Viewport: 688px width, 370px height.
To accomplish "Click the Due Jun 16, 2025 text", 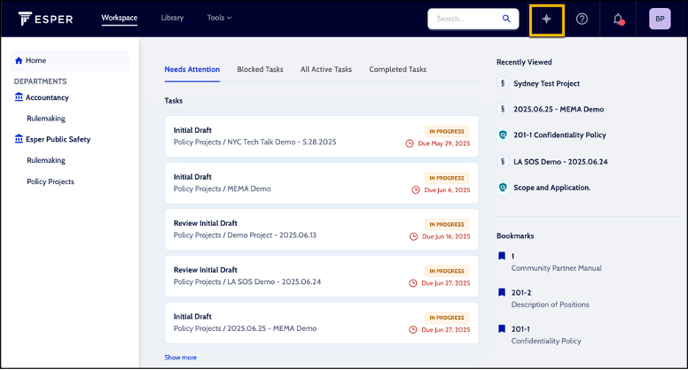I will 446,237.
